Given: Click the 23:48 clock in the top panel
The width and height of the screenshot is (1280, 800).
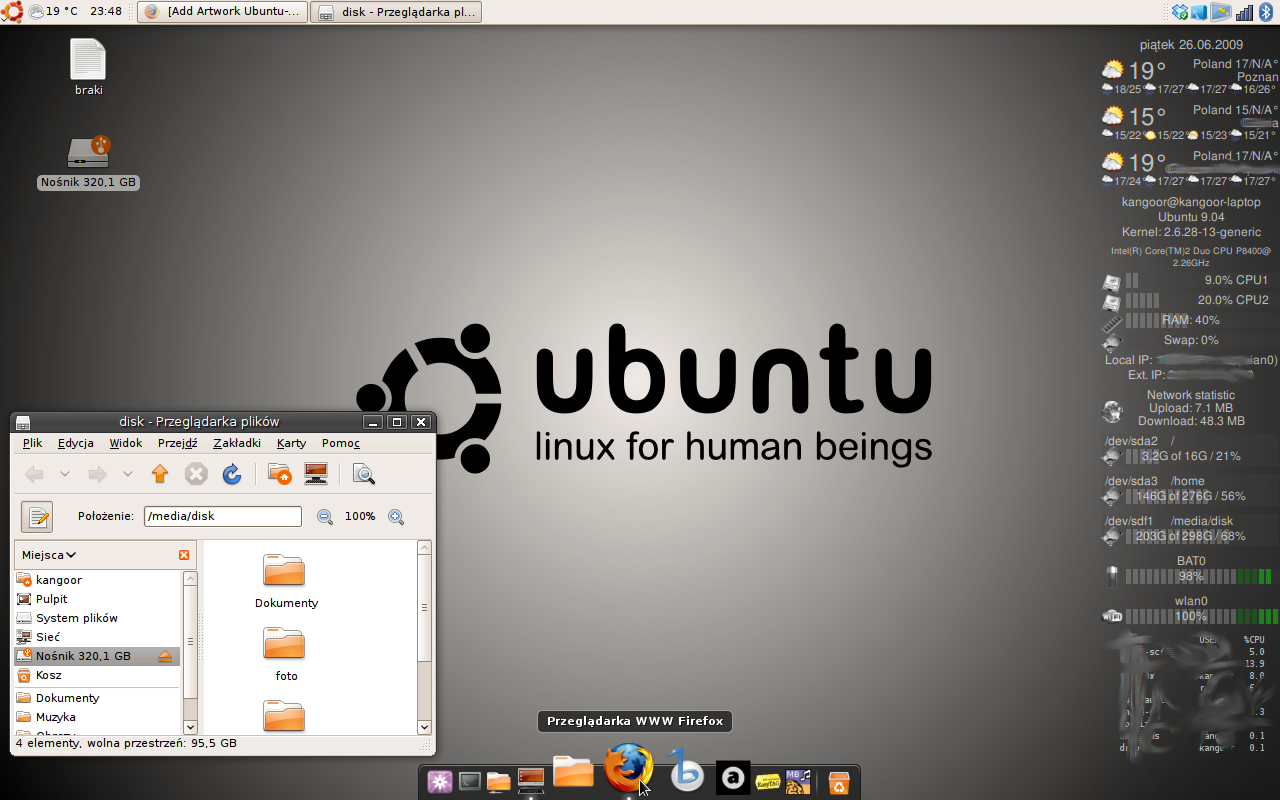Looking at the screenshot, I should coord(106,12).
